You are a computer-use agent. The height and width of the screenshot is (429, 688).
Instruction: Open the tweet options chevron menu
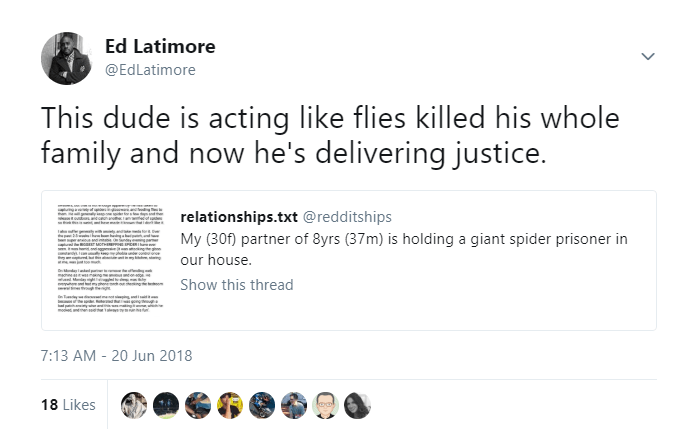[x=648, y=57]
